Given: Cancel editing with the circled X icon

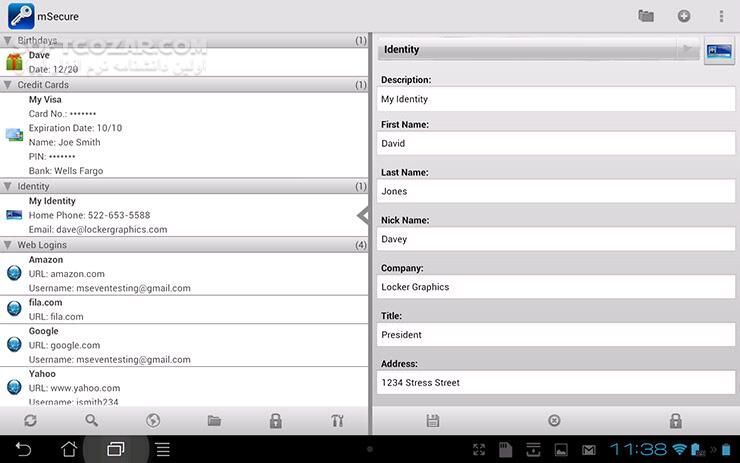Looking at the screenshot, I should (x=554, y=421).
